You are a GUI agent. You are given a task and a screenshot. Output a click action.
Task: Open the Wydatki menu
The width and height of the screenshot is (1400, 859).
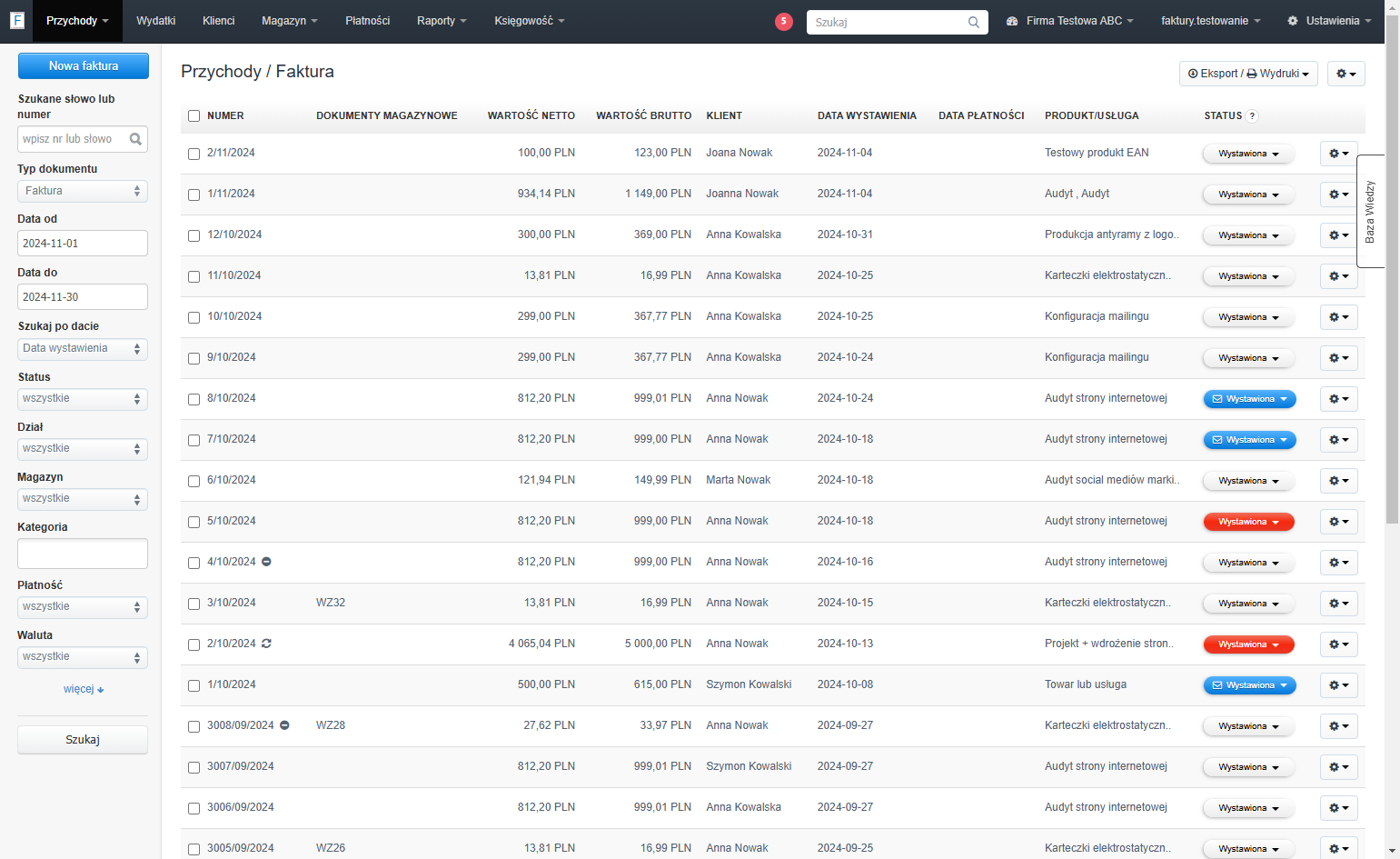[x=155, y=21]
